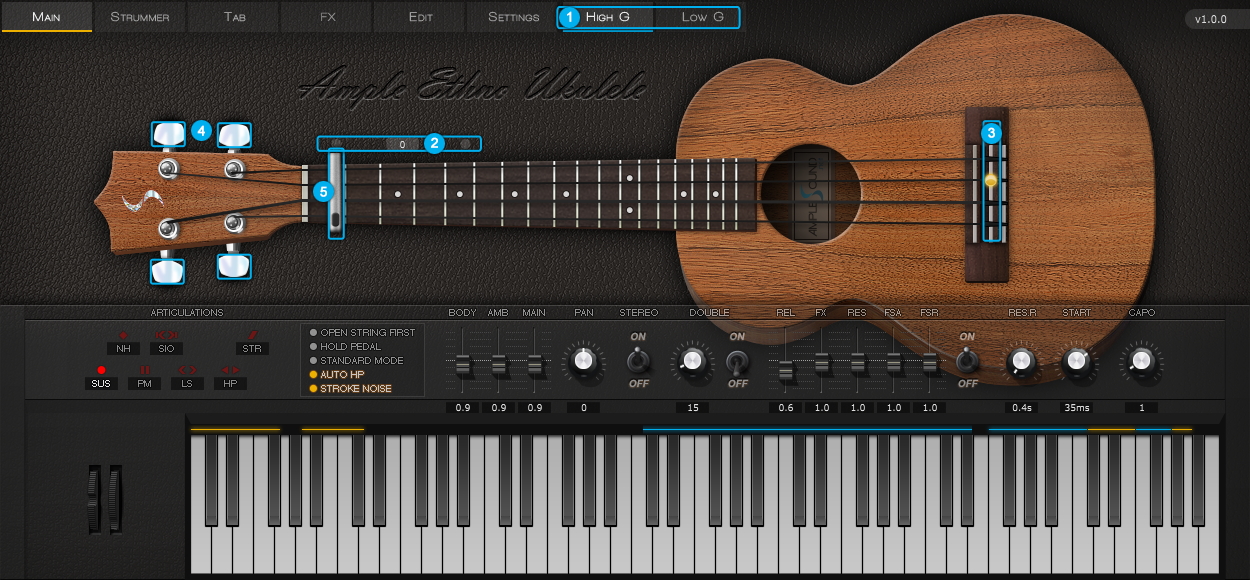Select SUS sustain articulation
The width and height of the screenshot is (1250, 580).
(101, 383)
